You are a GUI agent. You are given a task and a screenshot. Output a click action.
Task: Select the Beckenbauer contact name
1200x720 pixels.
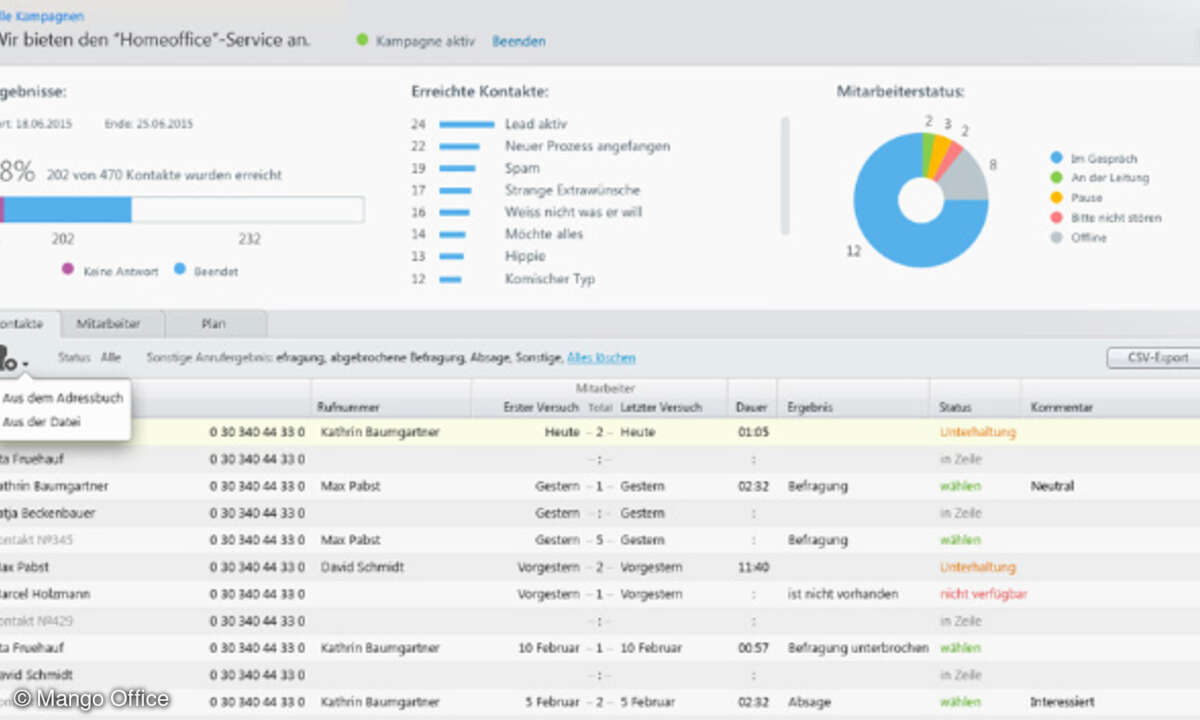pos(50,513)
